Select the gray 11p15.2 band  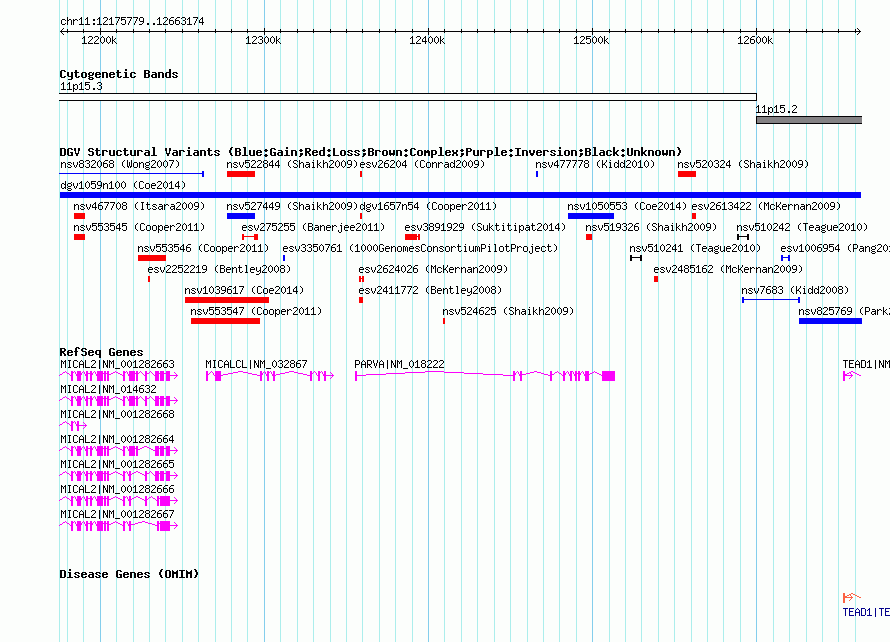(809, 120)
